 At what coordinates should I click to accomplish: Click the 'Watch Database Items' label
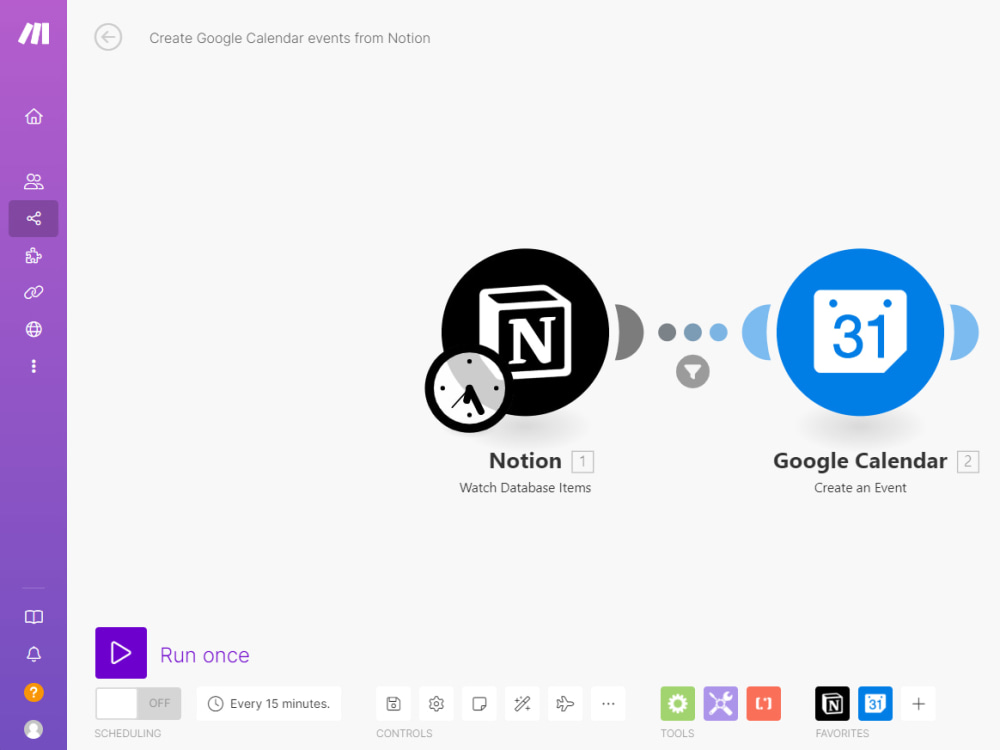tap(526, 488)
